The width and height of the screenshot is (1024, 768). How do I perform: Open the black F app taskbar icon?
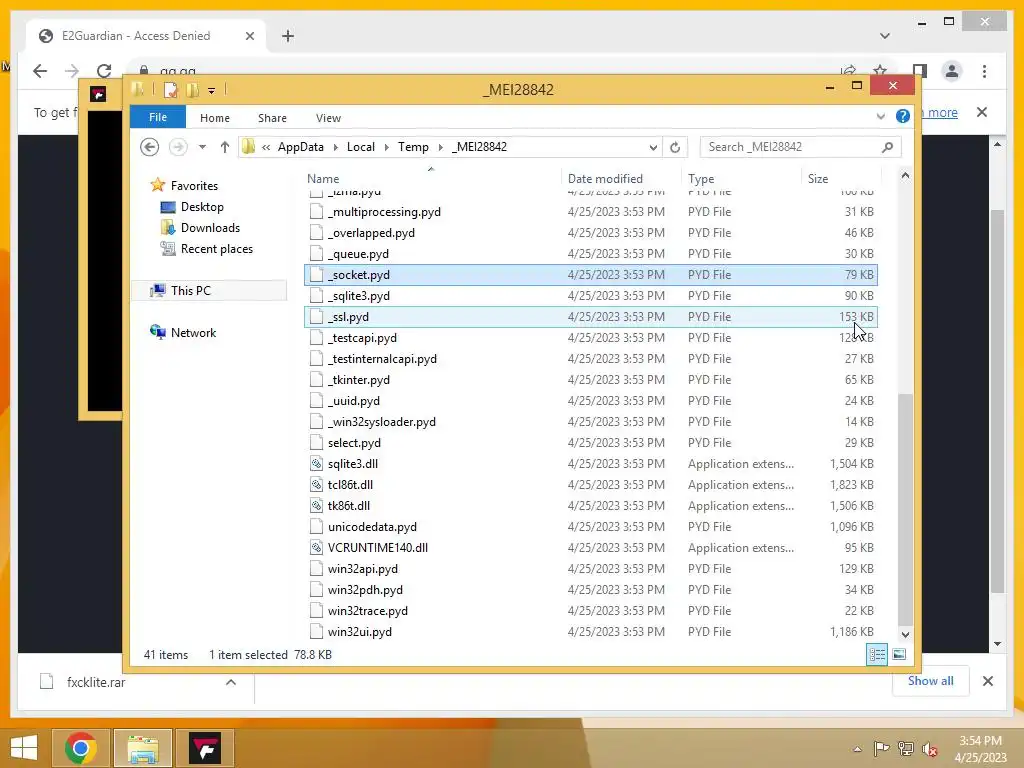205,748
